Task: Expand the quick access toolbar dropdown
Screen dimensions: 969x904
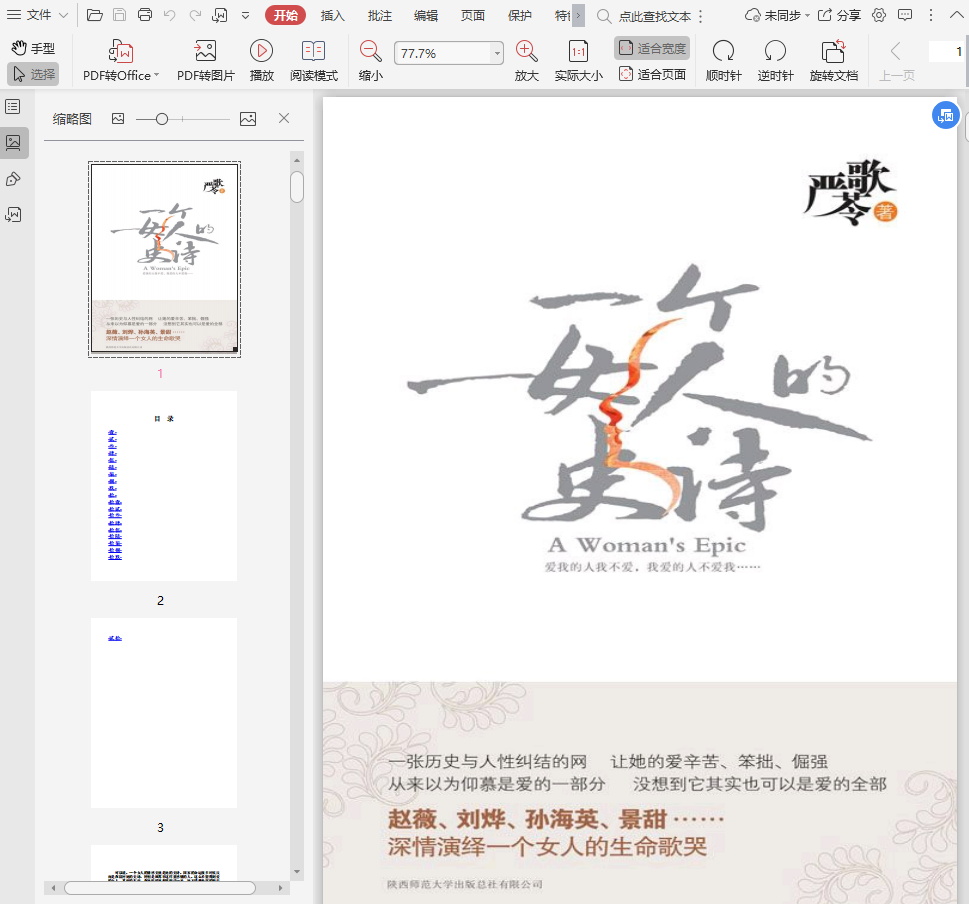Action: coord(245,15)
